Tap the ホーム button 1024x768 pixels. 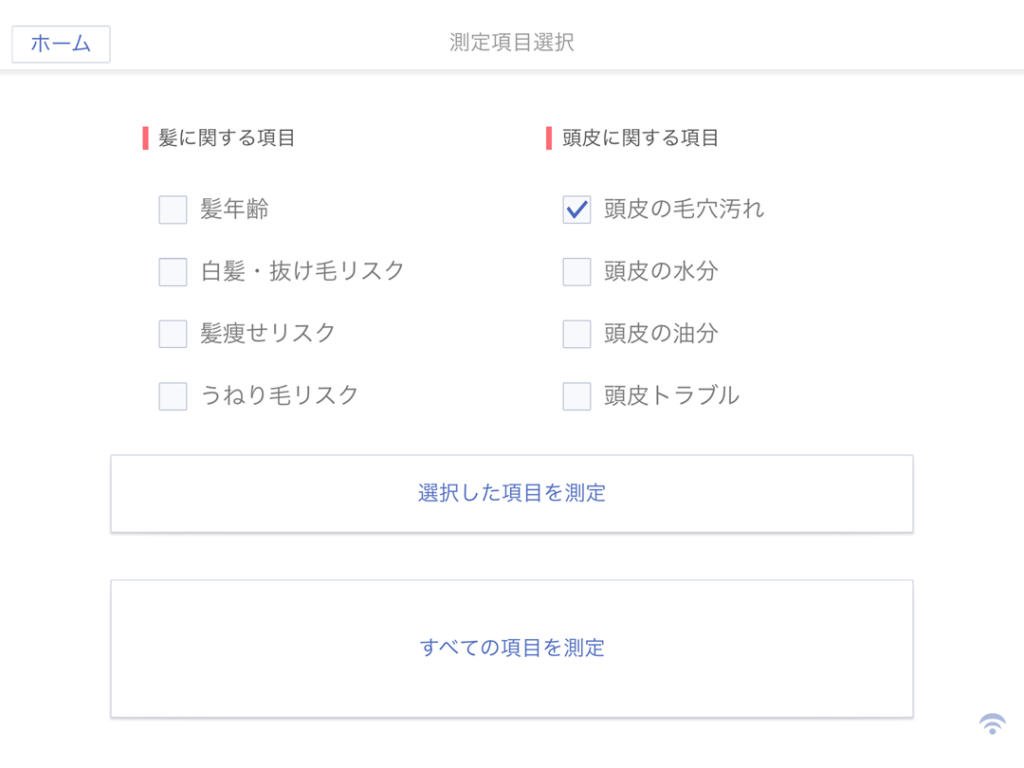click(x=61, y=44)
